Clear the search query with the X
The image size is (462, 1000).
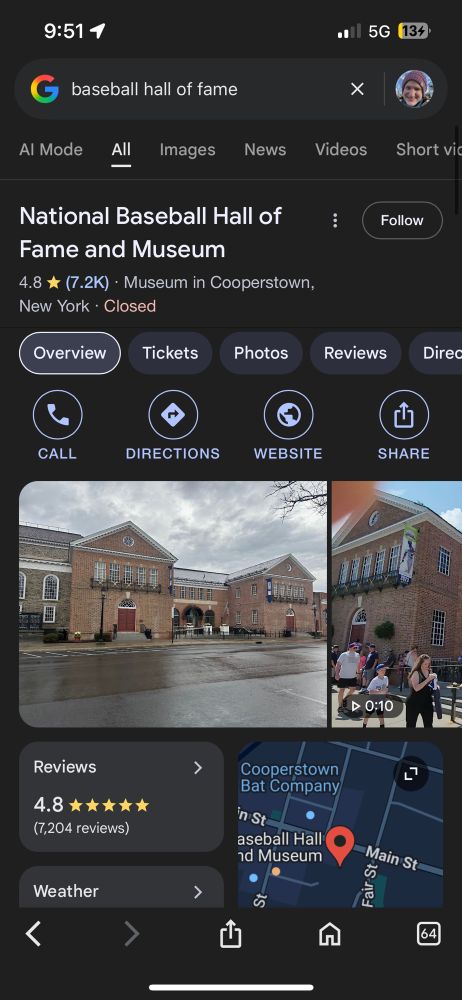pyautogui.click(x=357, y=89)
